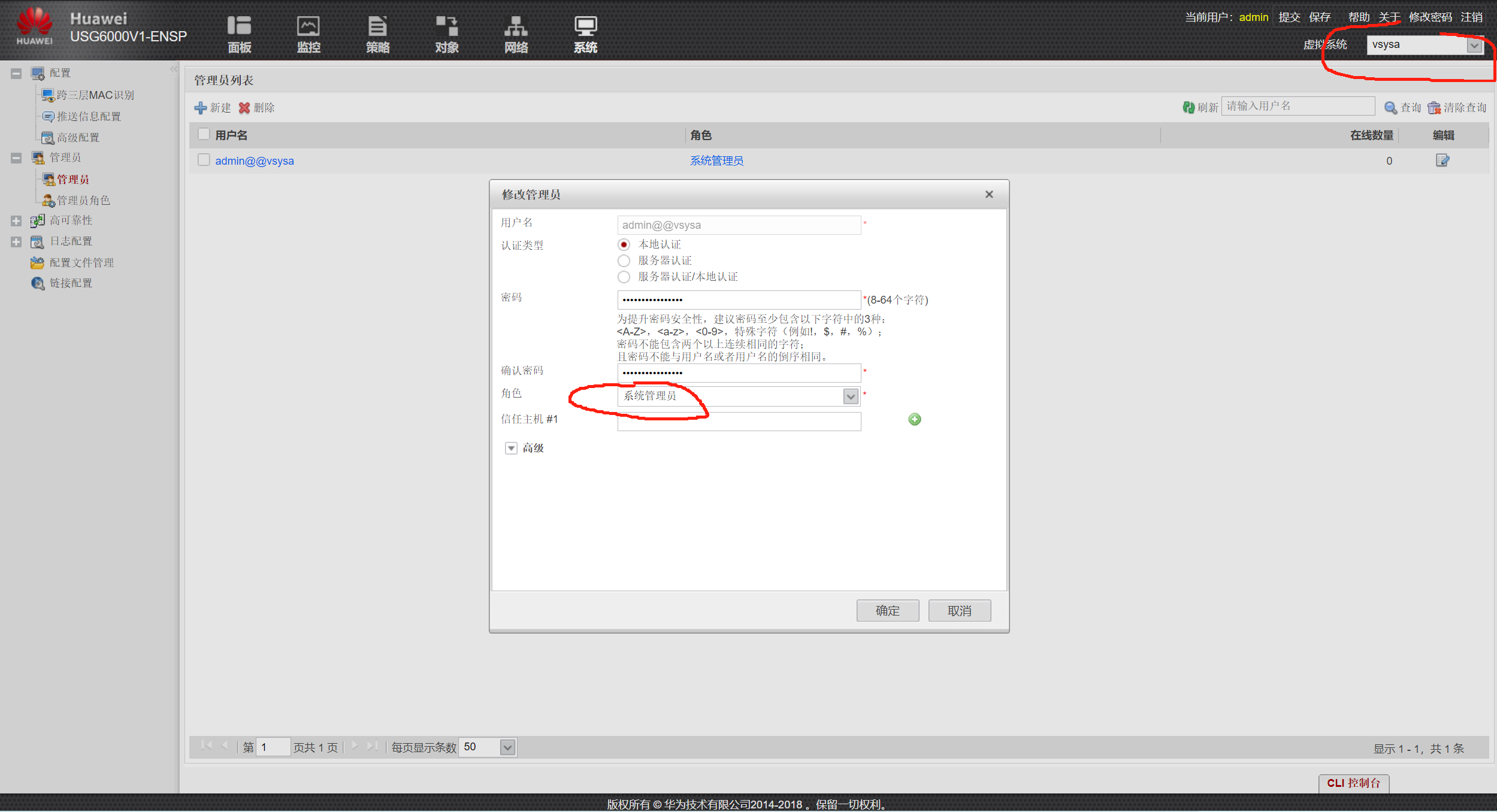Click the 刷新 refresh icon
The image size is (1497, 812).
point(1188,107)
